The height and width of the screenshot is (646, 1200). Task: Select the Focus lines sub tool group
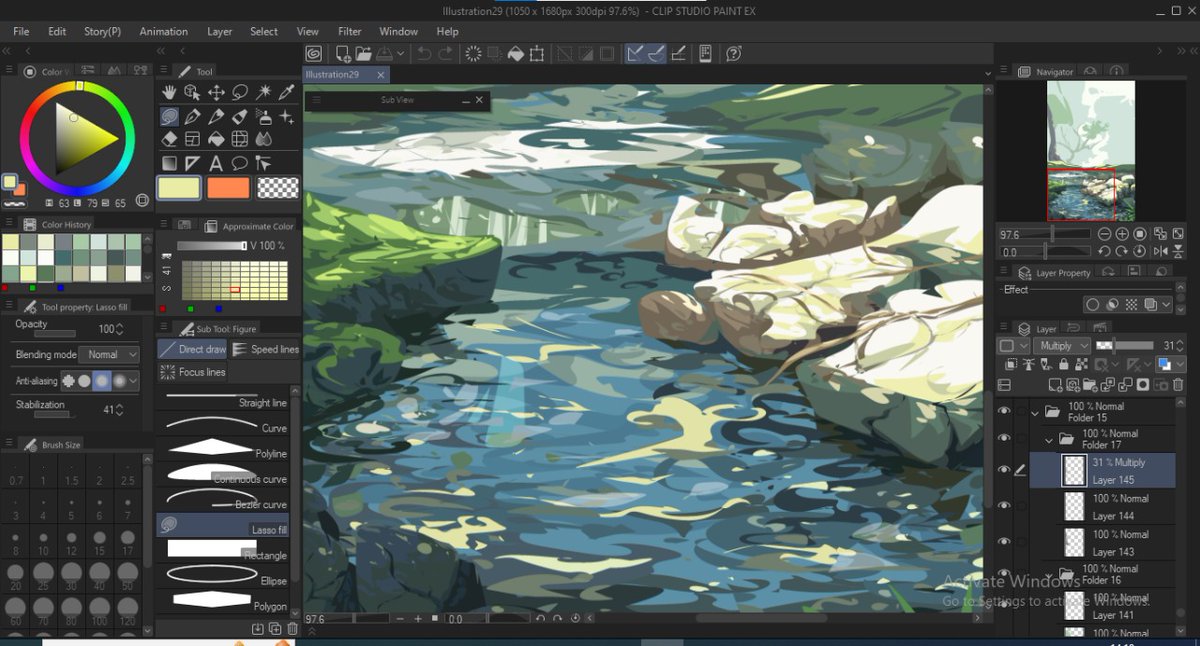pyautogui.click(x=193, y=372)
